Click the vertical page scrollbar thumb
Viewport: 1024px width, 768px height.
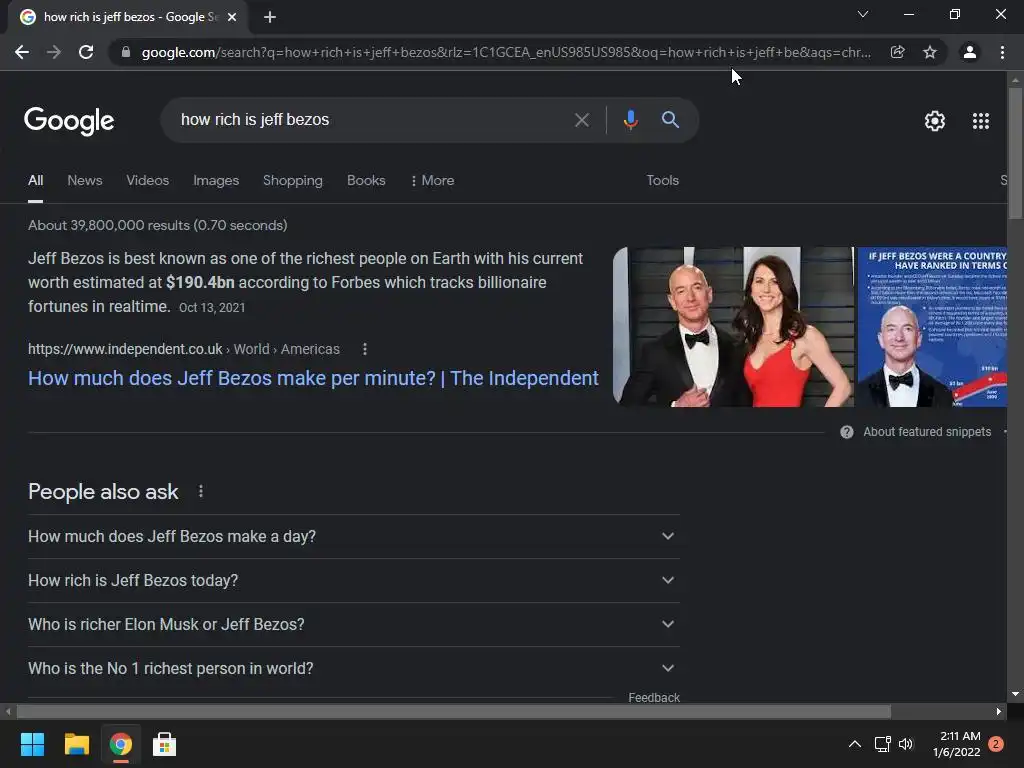pyautogui.click(x=1015, y=153)
